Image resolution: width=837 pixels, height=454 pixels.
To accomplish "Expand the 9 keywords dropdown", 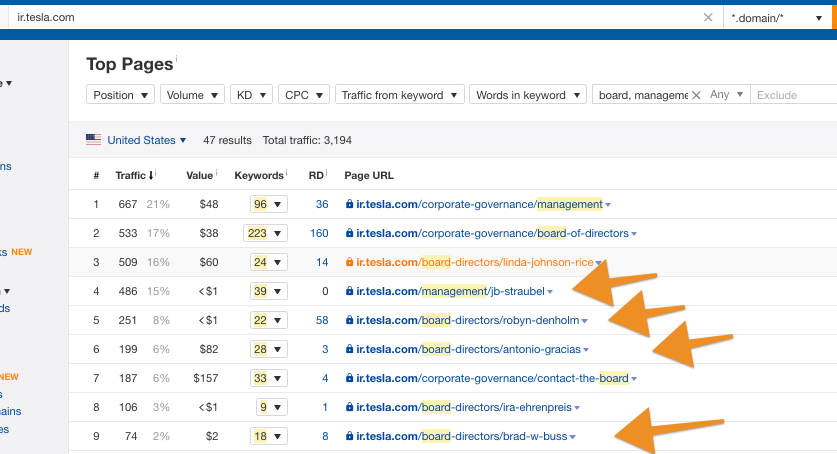I will (271, 407).
